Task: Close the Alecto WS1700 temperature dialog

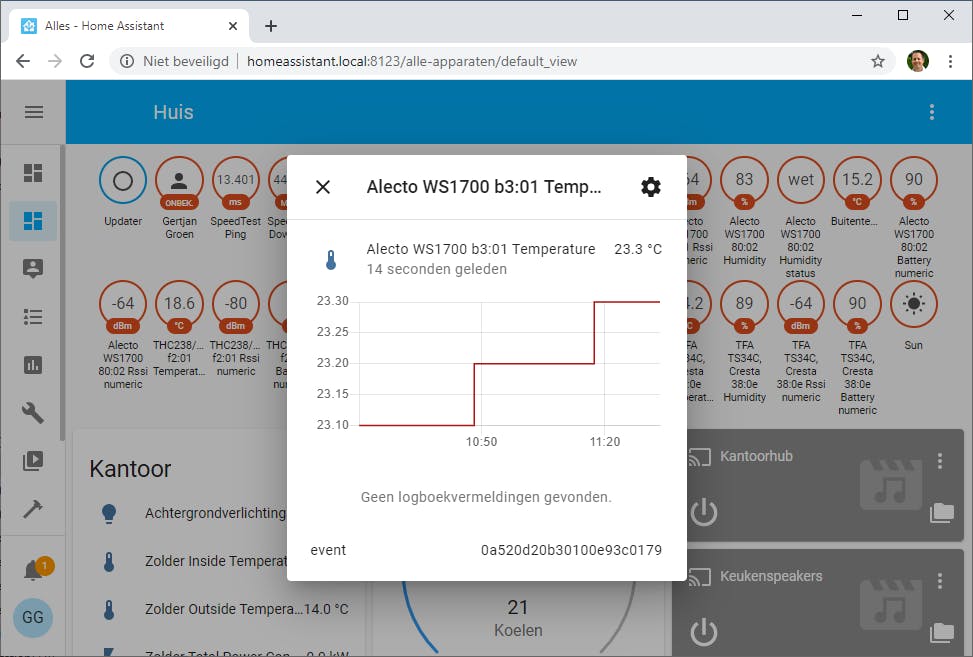Action: (323, 187)
